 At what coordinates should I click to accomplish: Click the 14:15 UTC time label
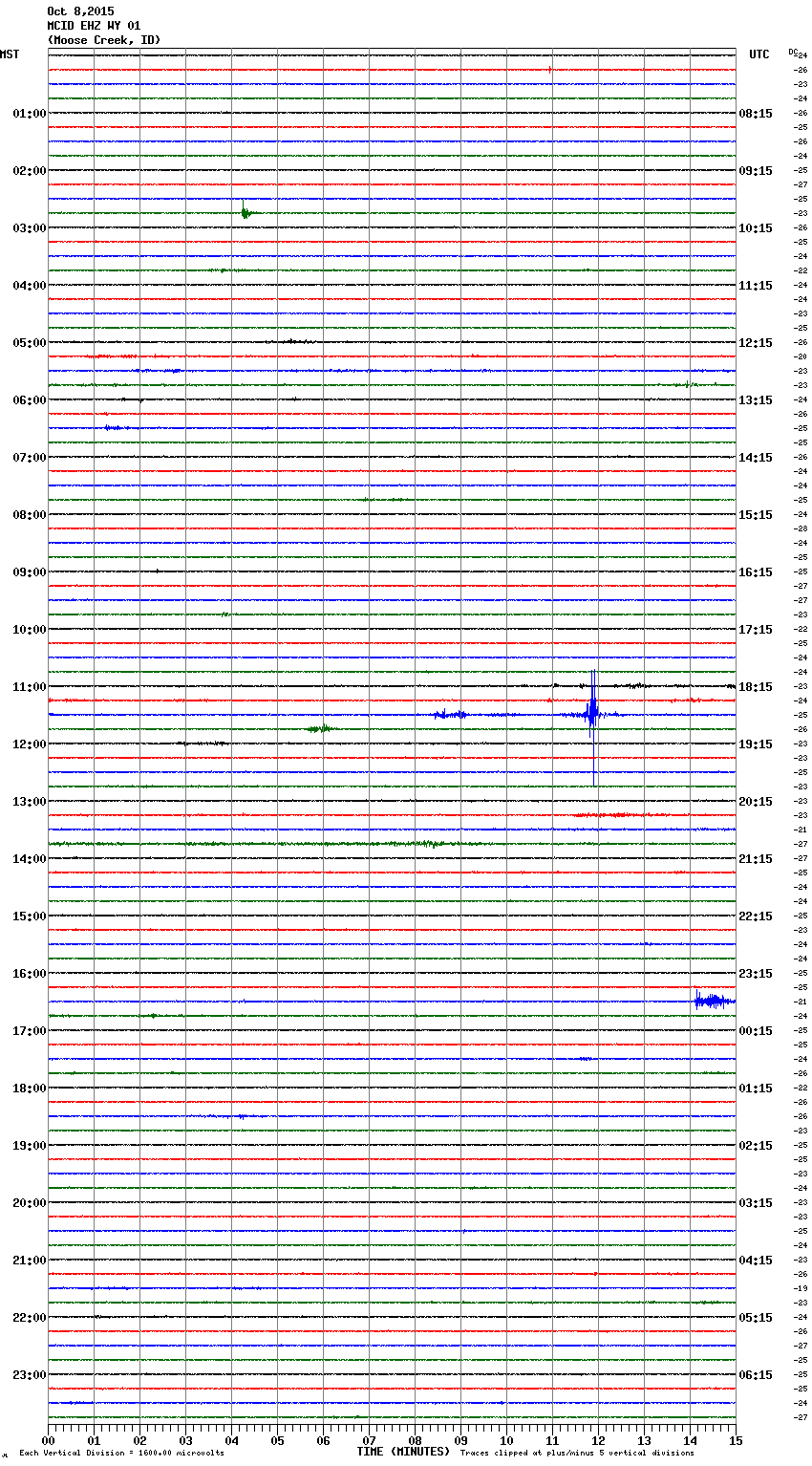coord(756,458)
